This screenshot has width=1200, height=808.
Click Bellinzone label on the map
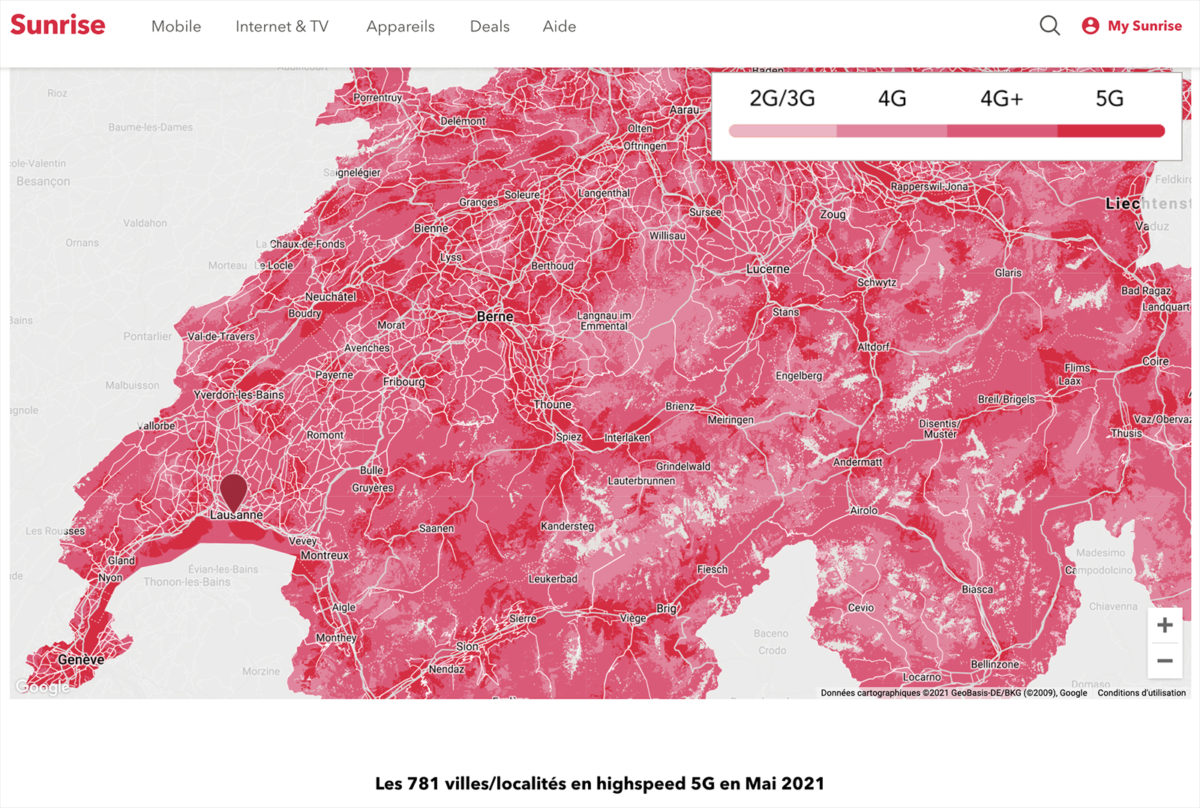pos(994,664)
